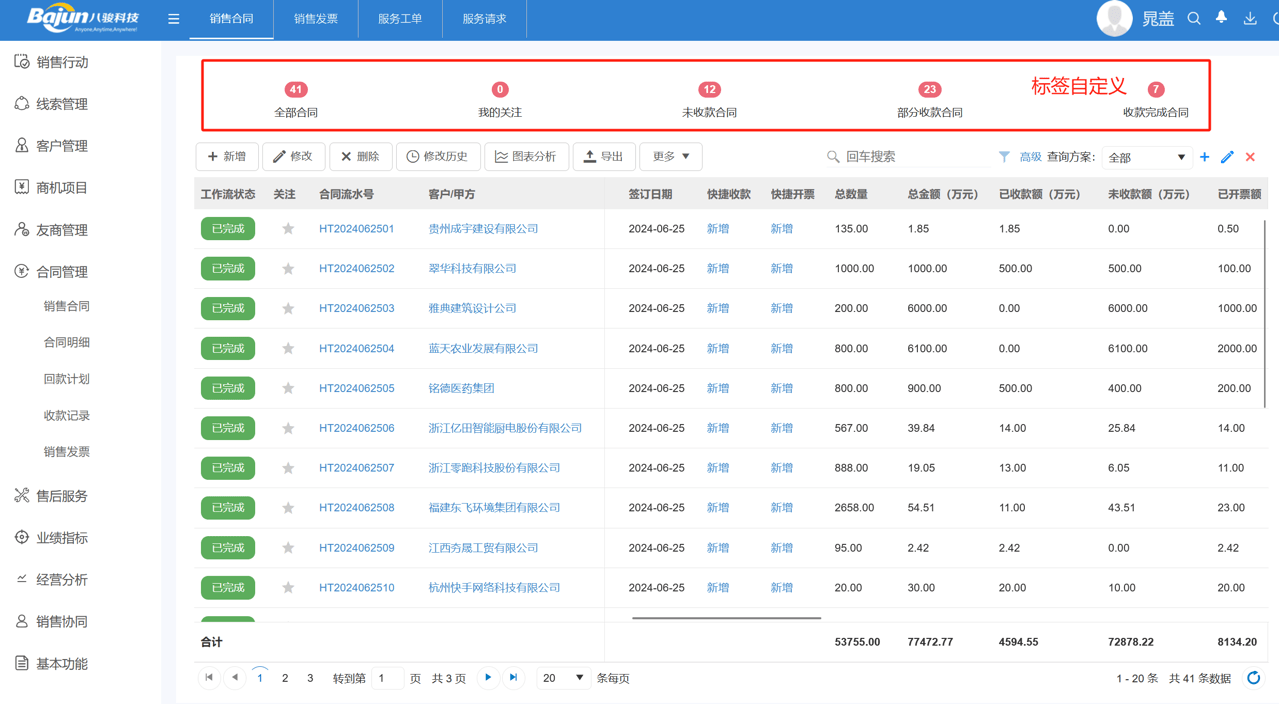The width and height of the screenshot is (1279, 704).
Task: Star the HT2024062501 contract row
Action: pos(288,228)
